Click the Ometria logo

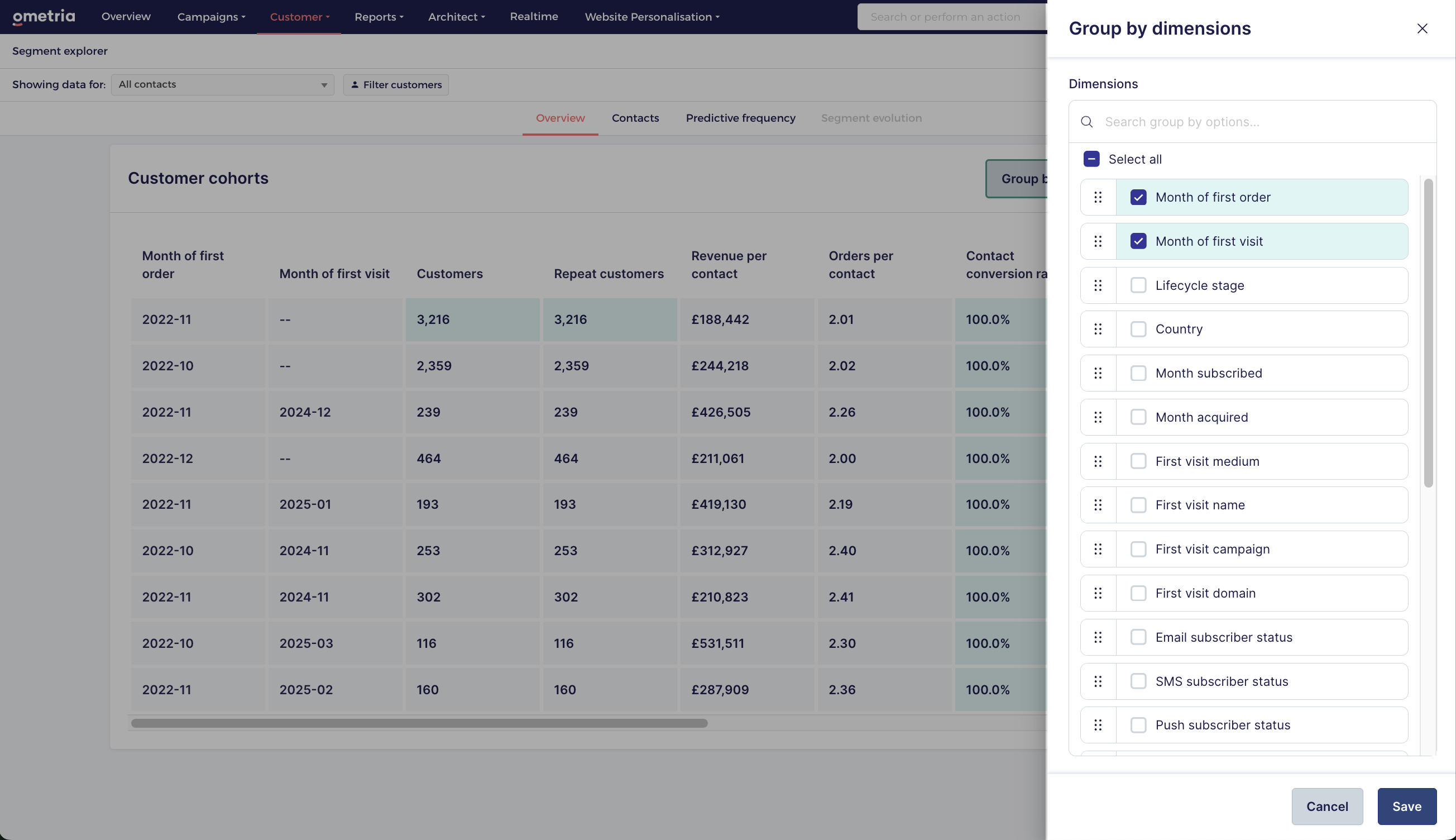click(44, 17)
